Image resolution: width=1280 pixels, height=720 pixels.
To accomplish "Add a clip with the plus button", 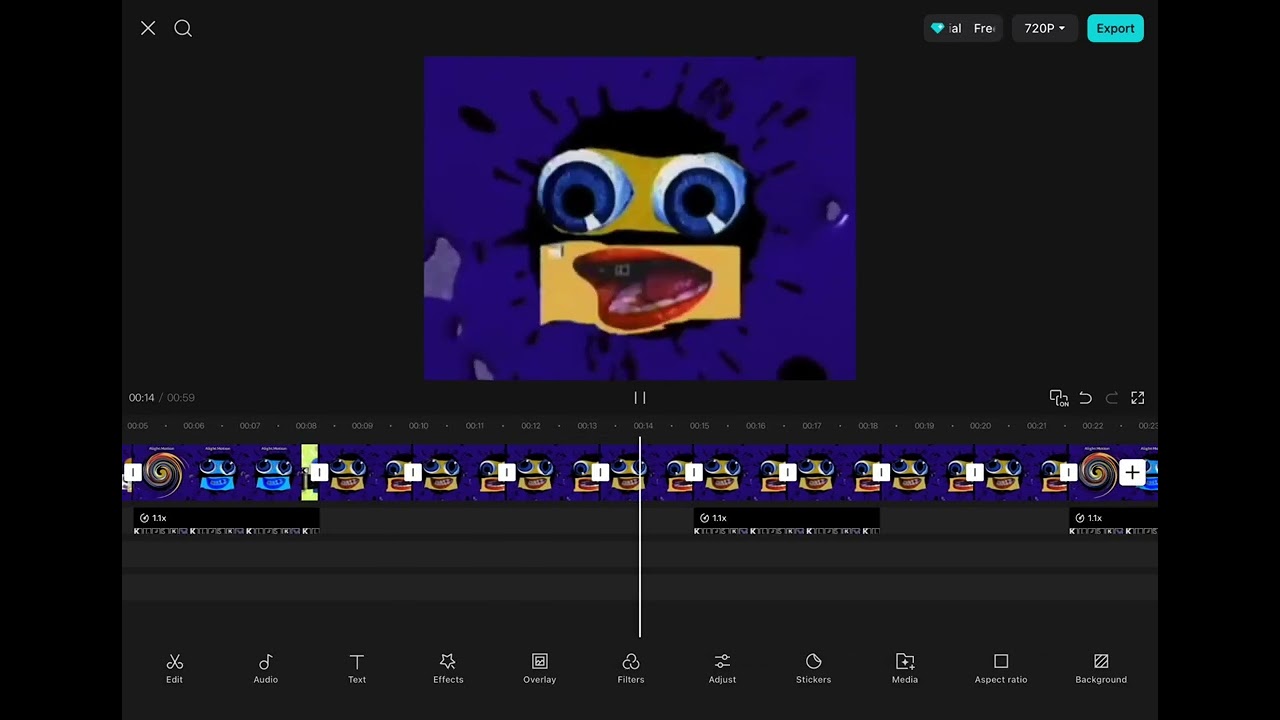I will pos(1132,472).
